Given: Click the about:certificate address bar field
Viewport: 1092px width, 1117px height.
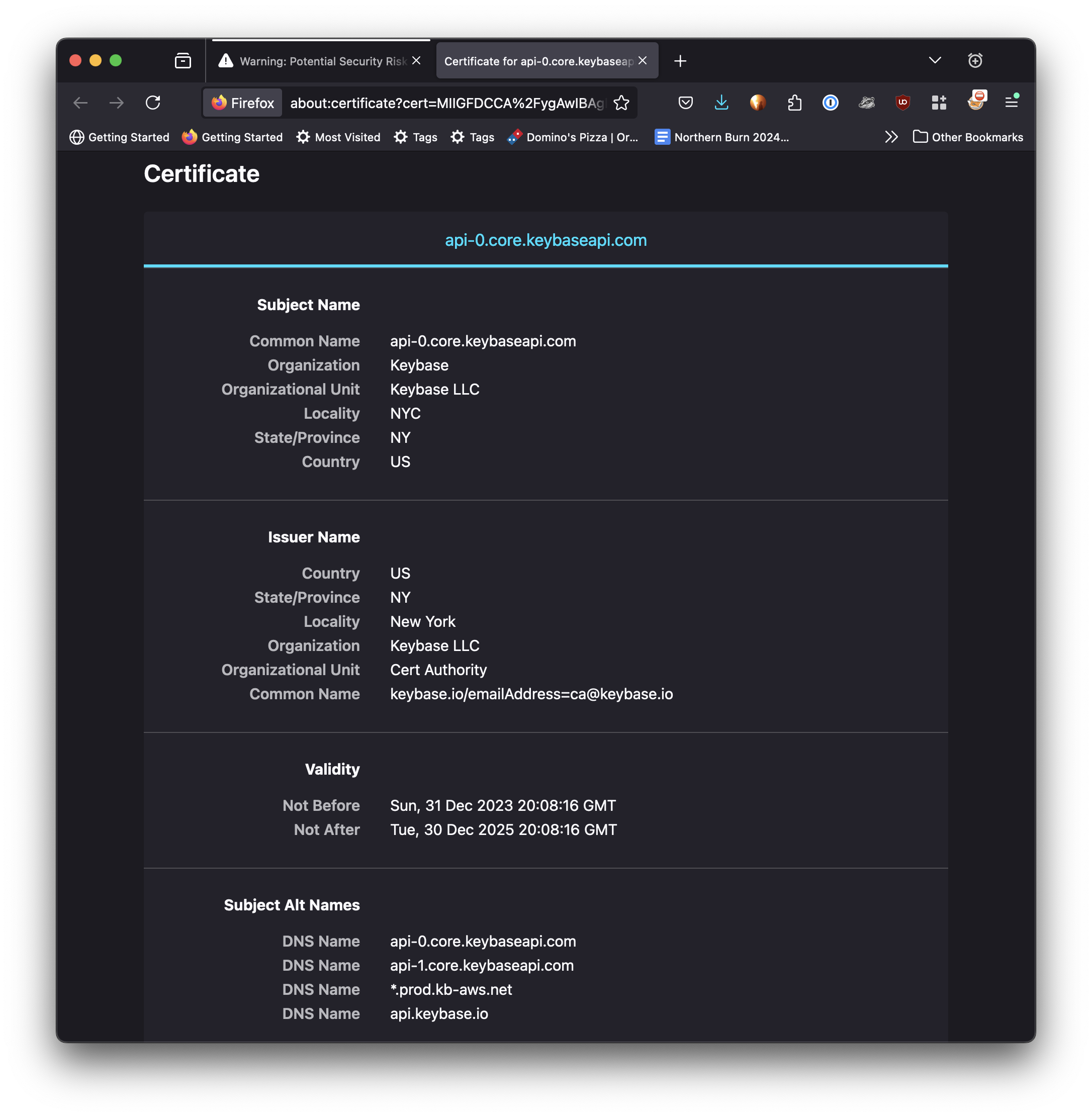Looking at the screenshot, I should coord(447,103).
